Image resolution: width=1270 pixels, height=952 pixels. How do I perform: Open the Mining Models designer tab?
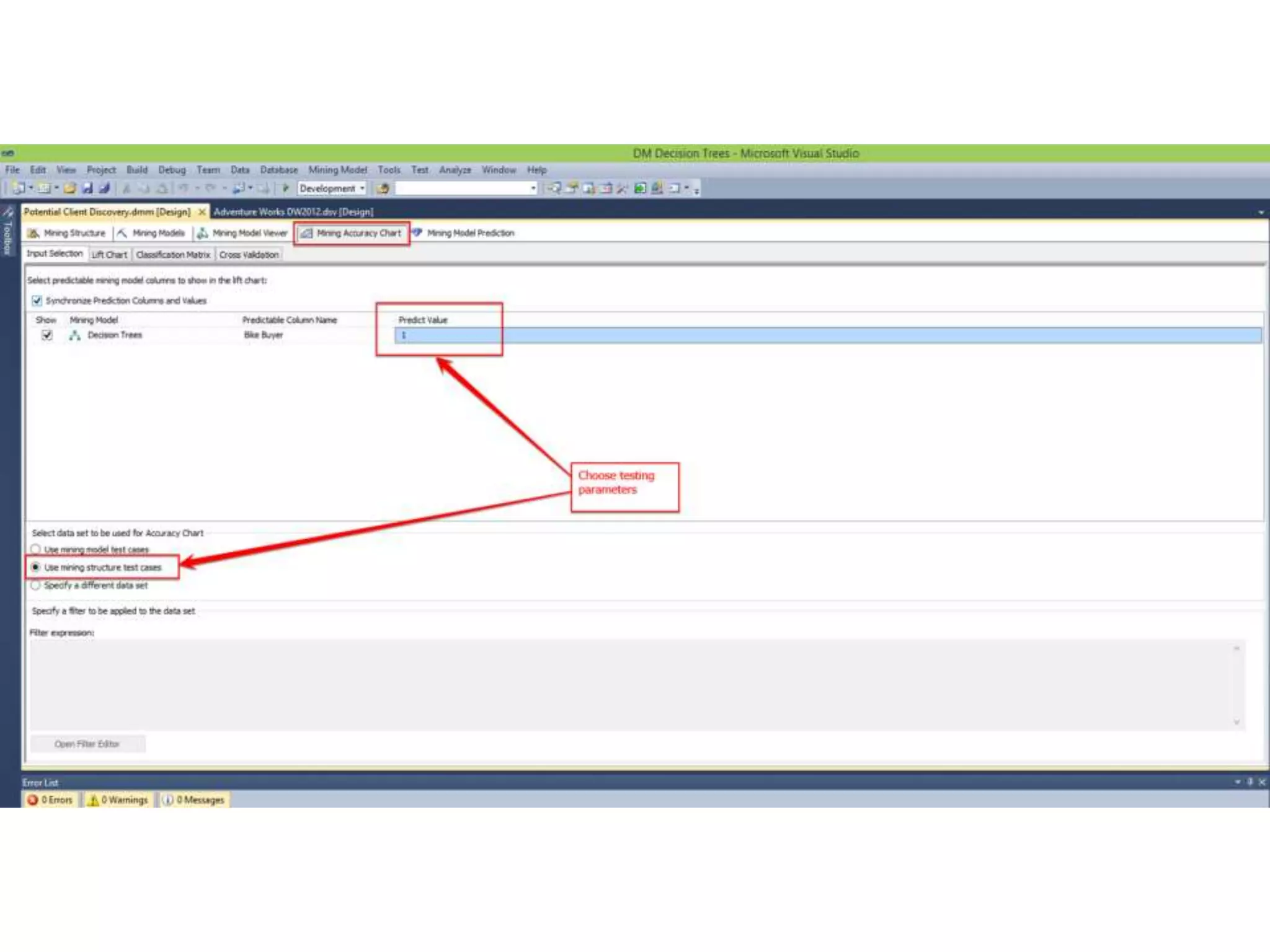(152, 233)
